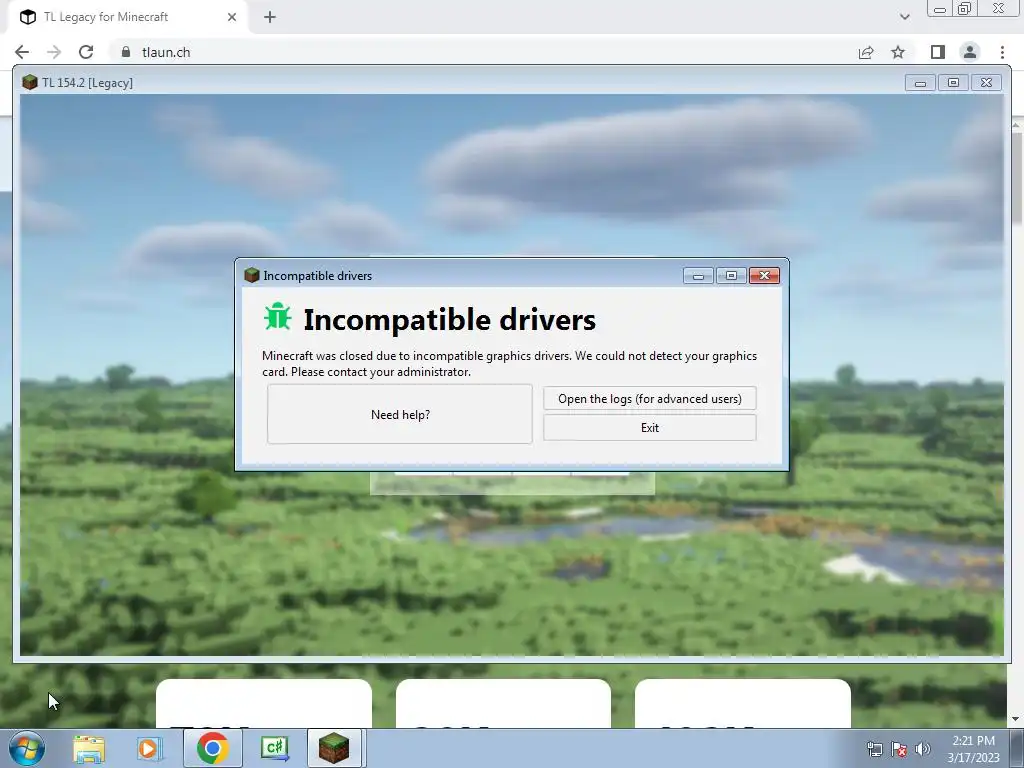Open Chrome three-dot menu
Image resolution: width=1024 pixels, height=768 pixels.
pos(1002,52)
